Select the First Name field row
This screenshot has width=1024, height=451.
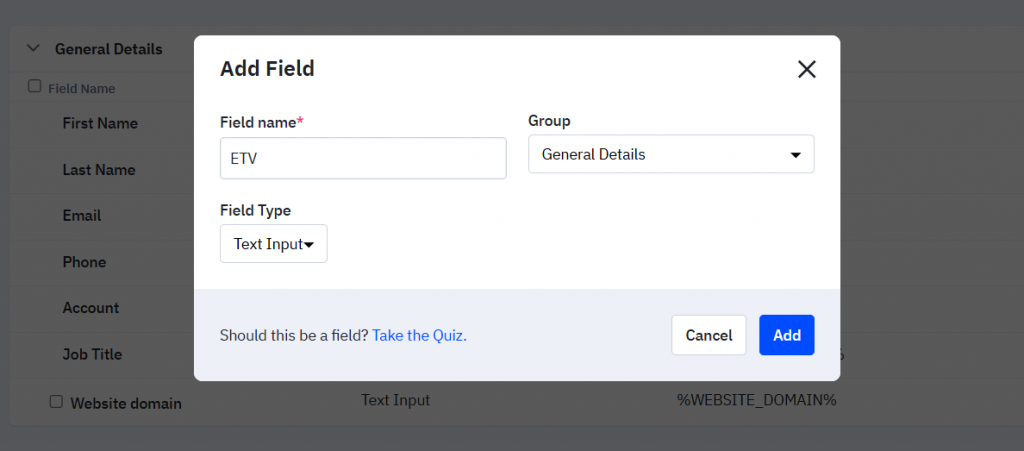100,123
